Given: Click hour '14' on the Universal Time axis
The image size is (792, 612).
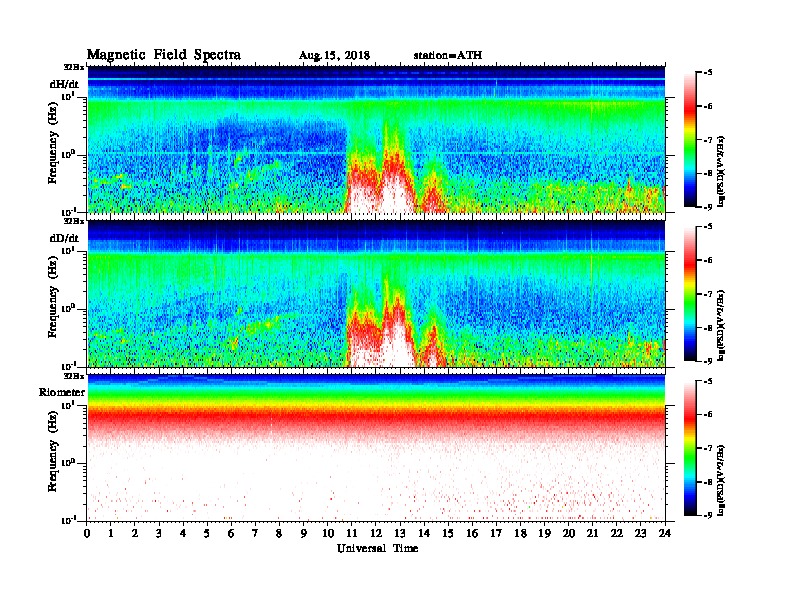Looking at the screenshot, I should click(424, 533).
